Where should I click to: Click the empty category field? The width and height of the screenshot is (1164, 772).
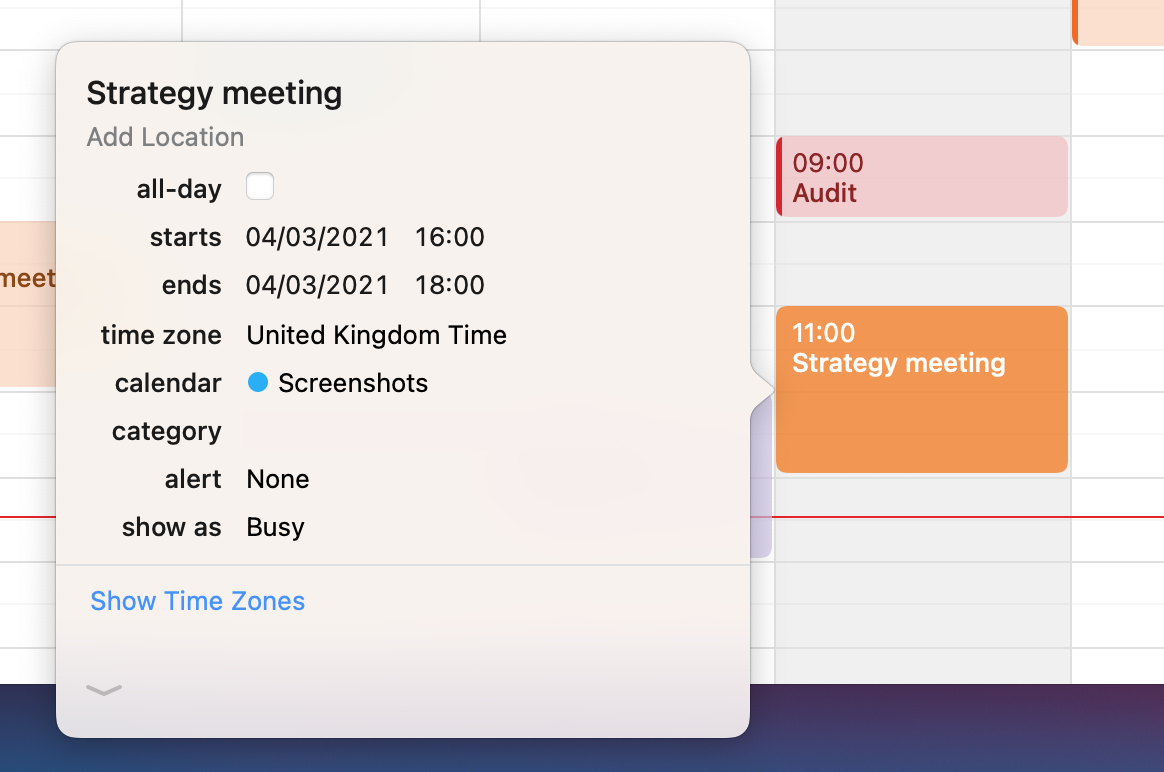click(483, 431)
